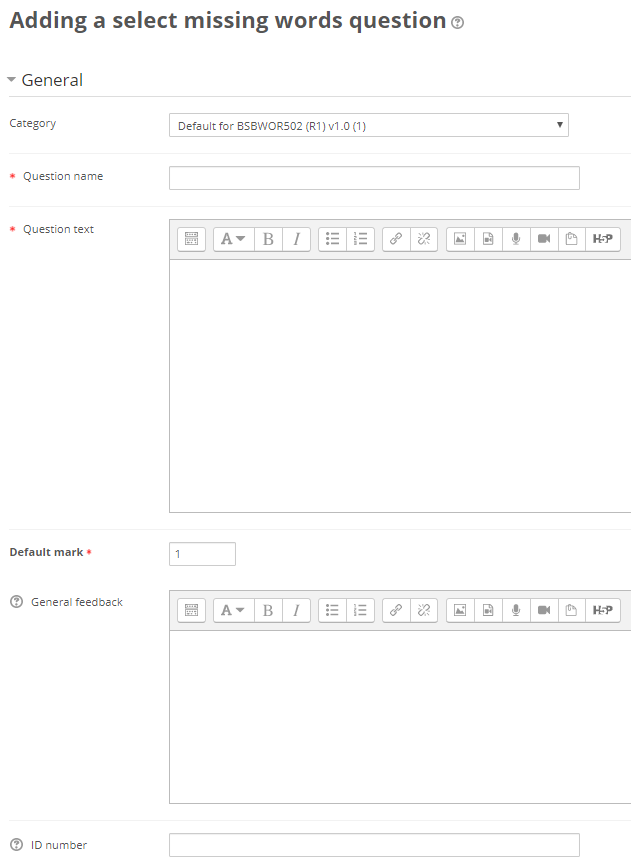Insert link in General feedback editor

click(396, 610)
